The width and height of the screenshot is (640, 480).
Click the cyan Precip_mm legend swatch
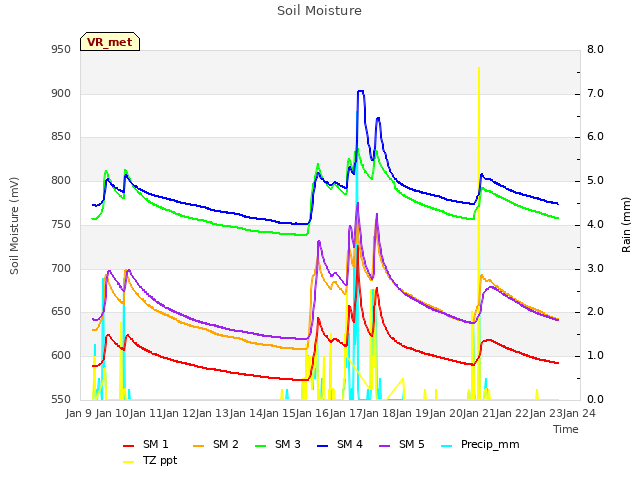(x=447, y=446)
